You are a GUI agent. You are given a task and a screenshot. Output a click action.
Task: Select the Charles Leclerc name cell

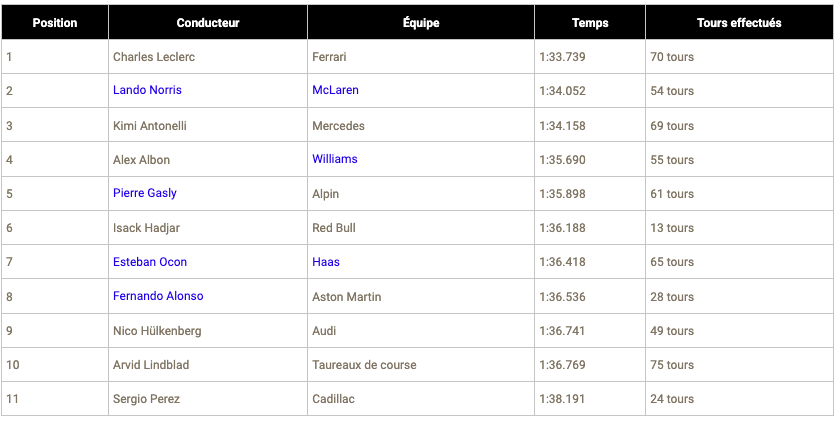coord(154,57)
